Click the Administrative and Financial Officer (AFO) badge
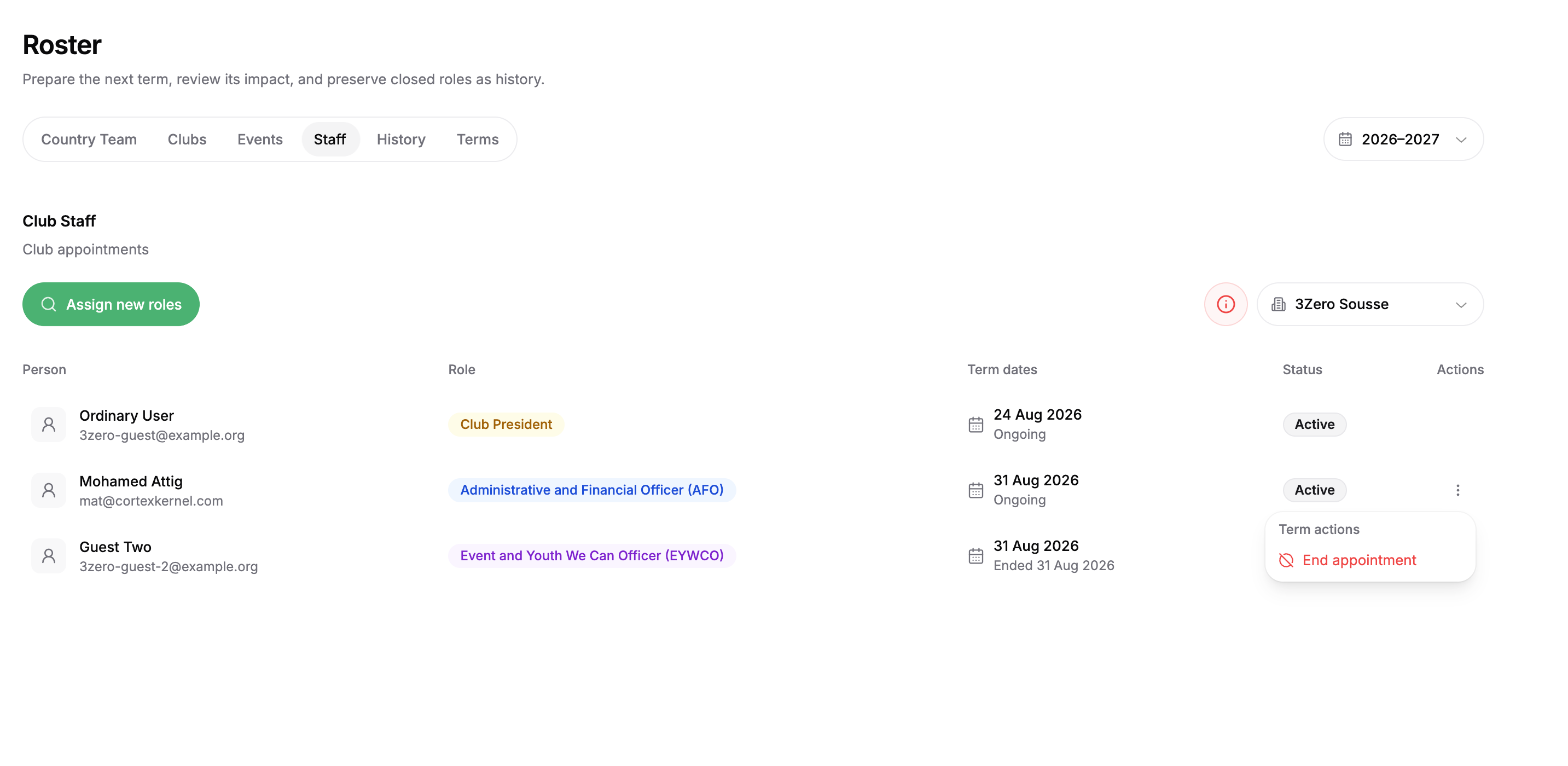Screen dimensions: 1568x766 [591, 490]
